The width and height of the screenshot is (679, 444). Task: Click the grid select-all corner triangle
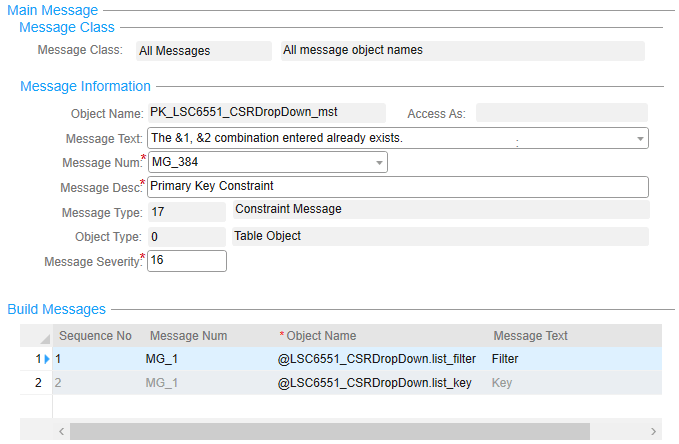[45, 338]
